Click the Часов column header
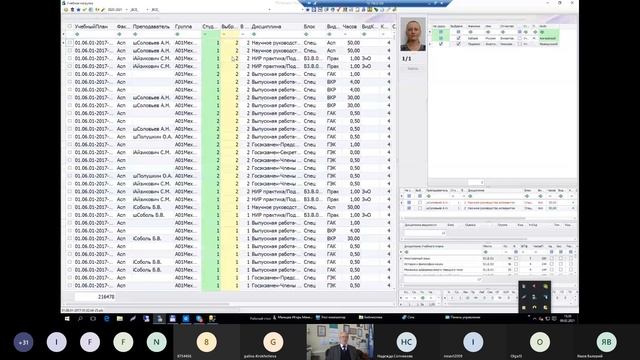 pyautogui.click(x=350, y=27)
